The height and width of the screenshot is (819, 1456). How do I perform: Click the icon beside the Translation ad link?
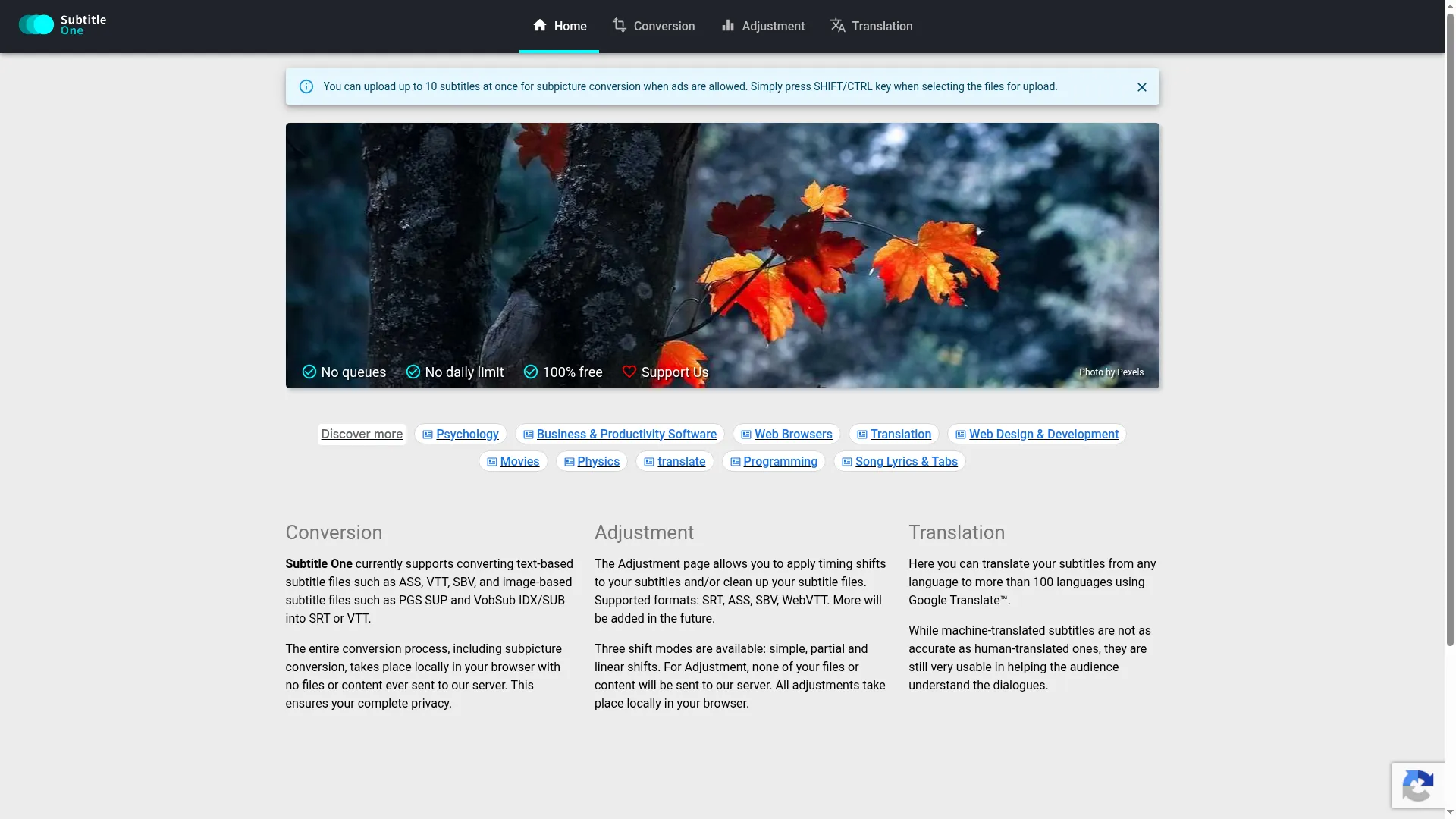coord(862,435)
